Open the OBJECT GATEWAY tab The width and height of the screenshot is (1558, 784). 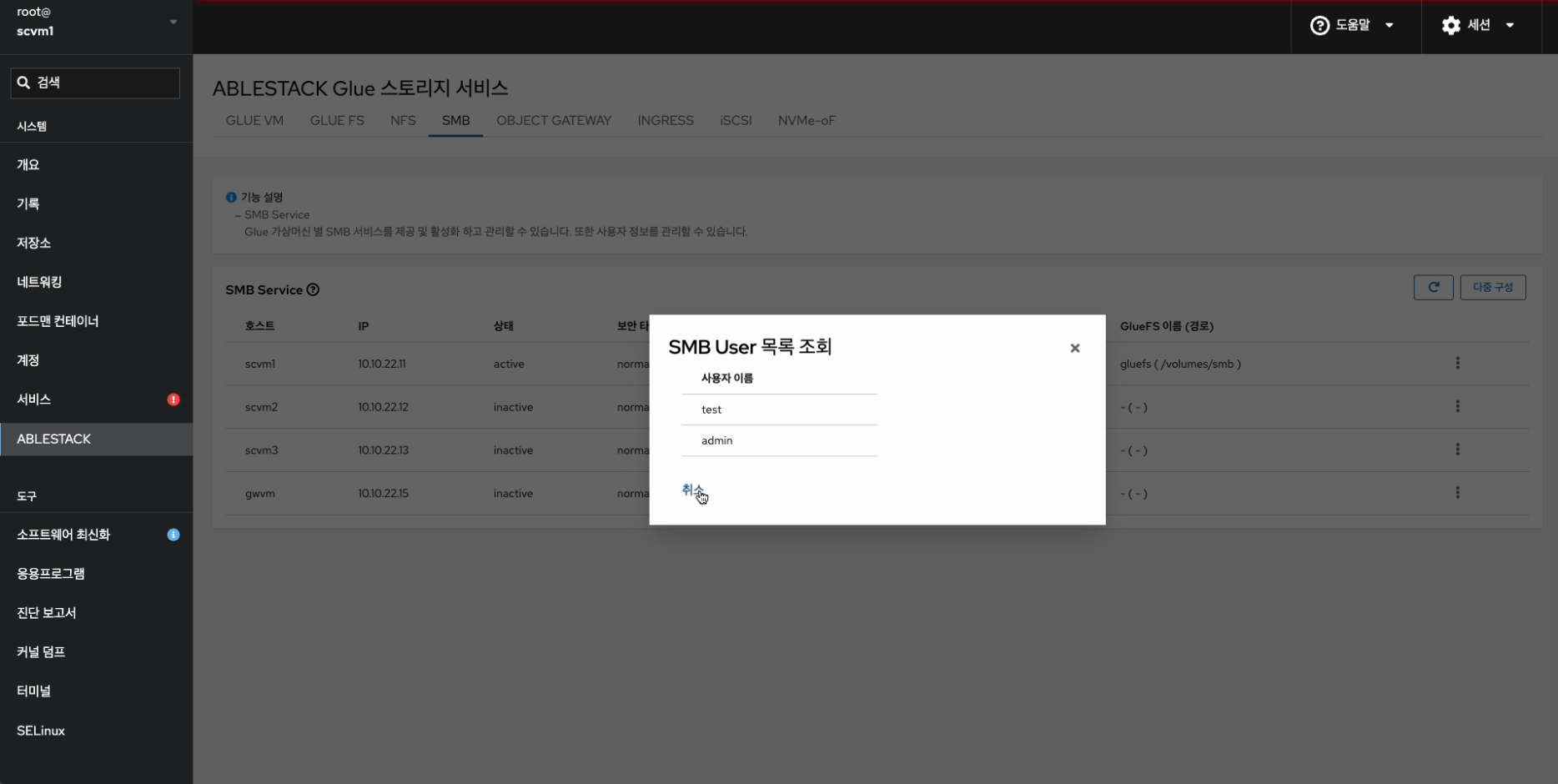tap(554, 121)
